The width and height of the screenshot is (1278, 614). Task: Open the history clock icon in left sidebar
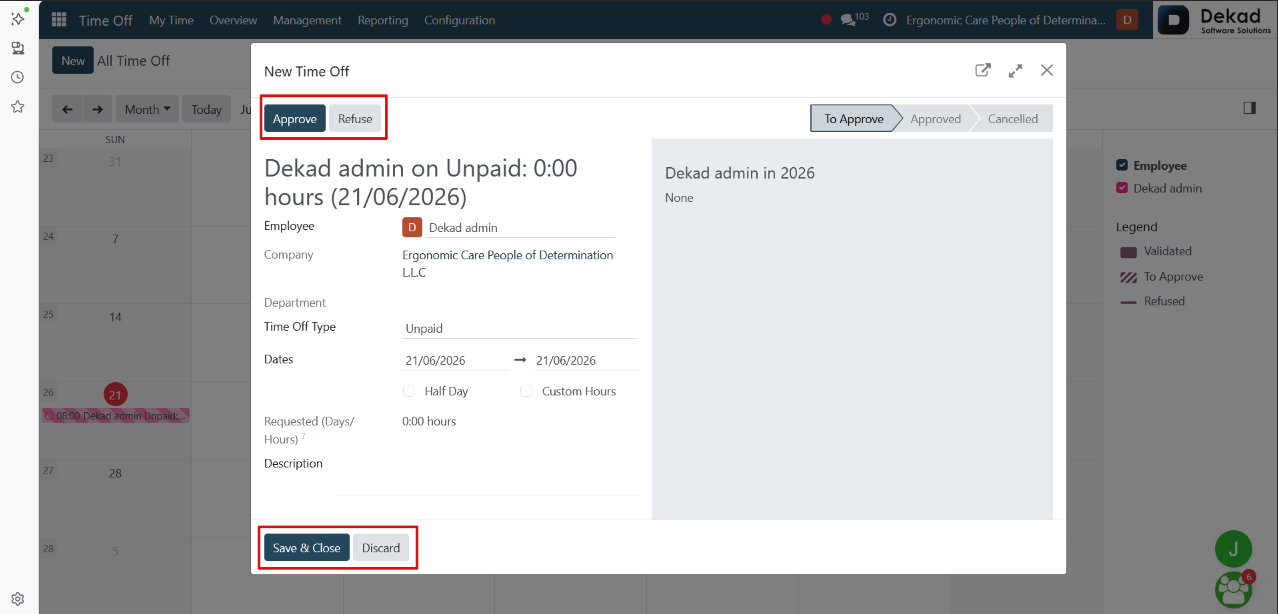pos(17,77)
